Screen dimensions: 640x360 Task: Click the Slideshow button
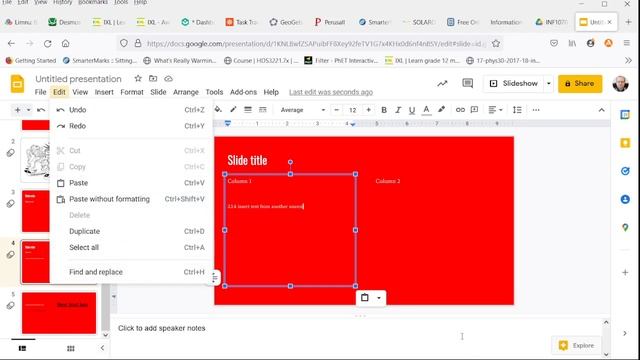pyautogui.click(x=514, y=84)
